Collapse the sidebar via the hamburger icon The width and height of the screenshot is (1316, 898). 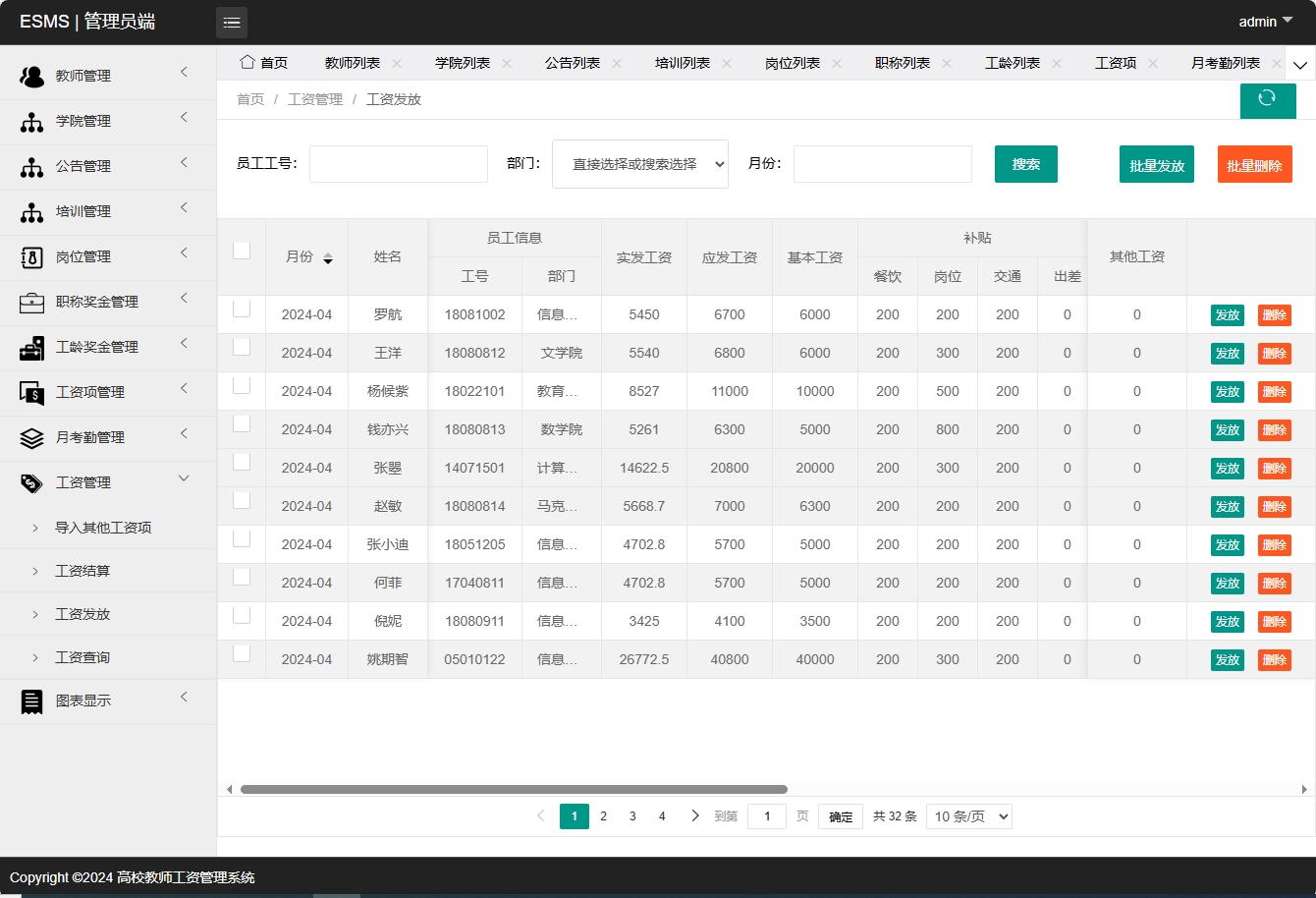(x=232, y=22)
